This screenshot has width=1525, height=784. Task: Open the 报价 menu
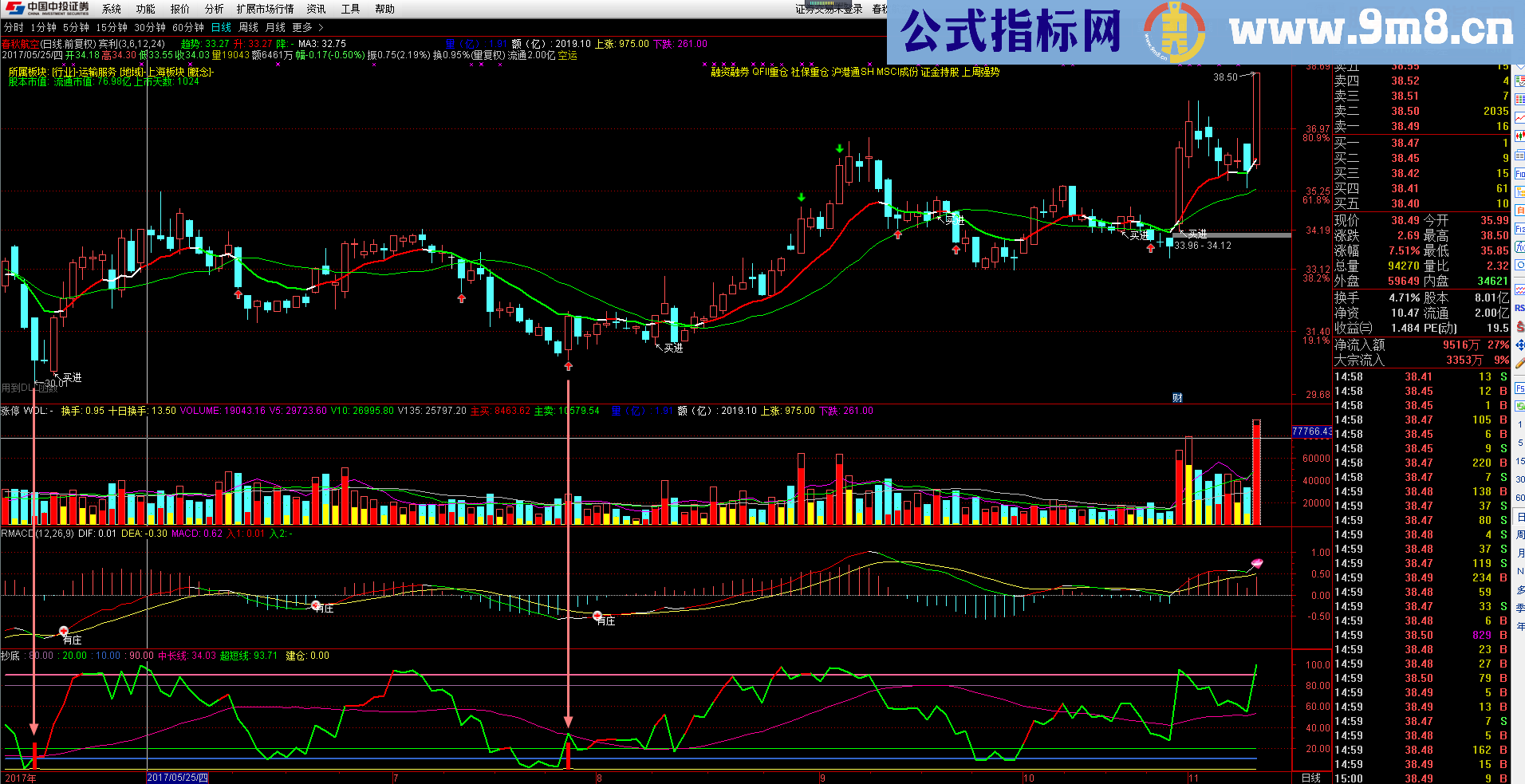click(180, 9)
